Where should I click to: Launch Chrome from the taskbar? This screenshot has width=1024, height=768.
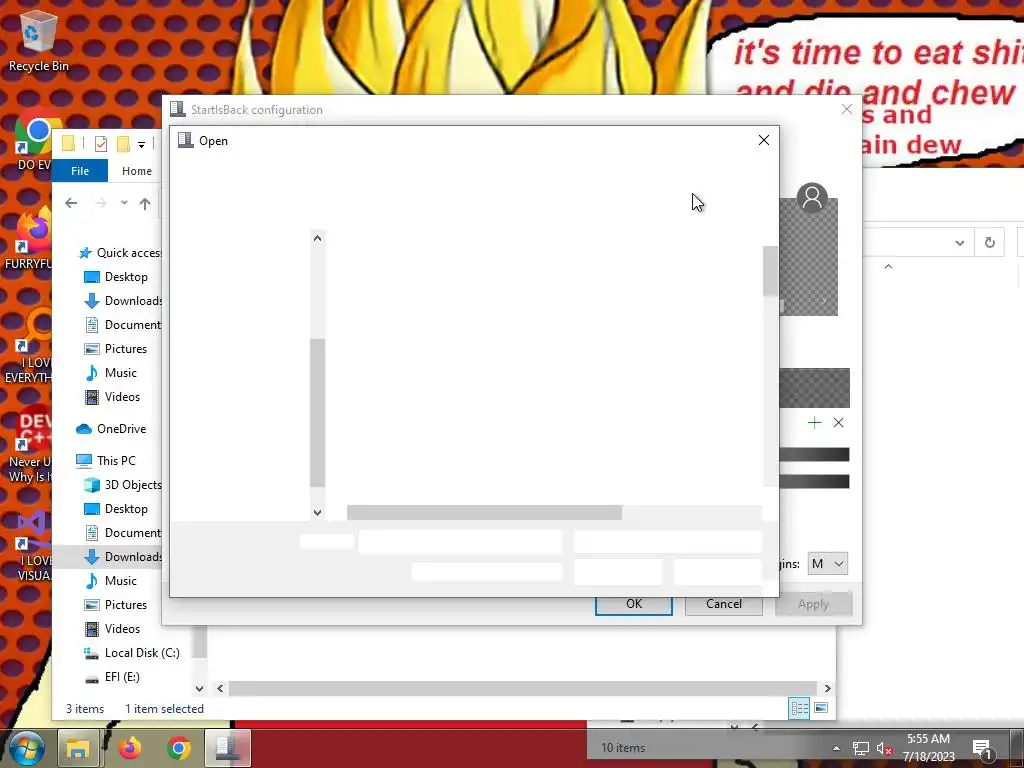point(179,748)
